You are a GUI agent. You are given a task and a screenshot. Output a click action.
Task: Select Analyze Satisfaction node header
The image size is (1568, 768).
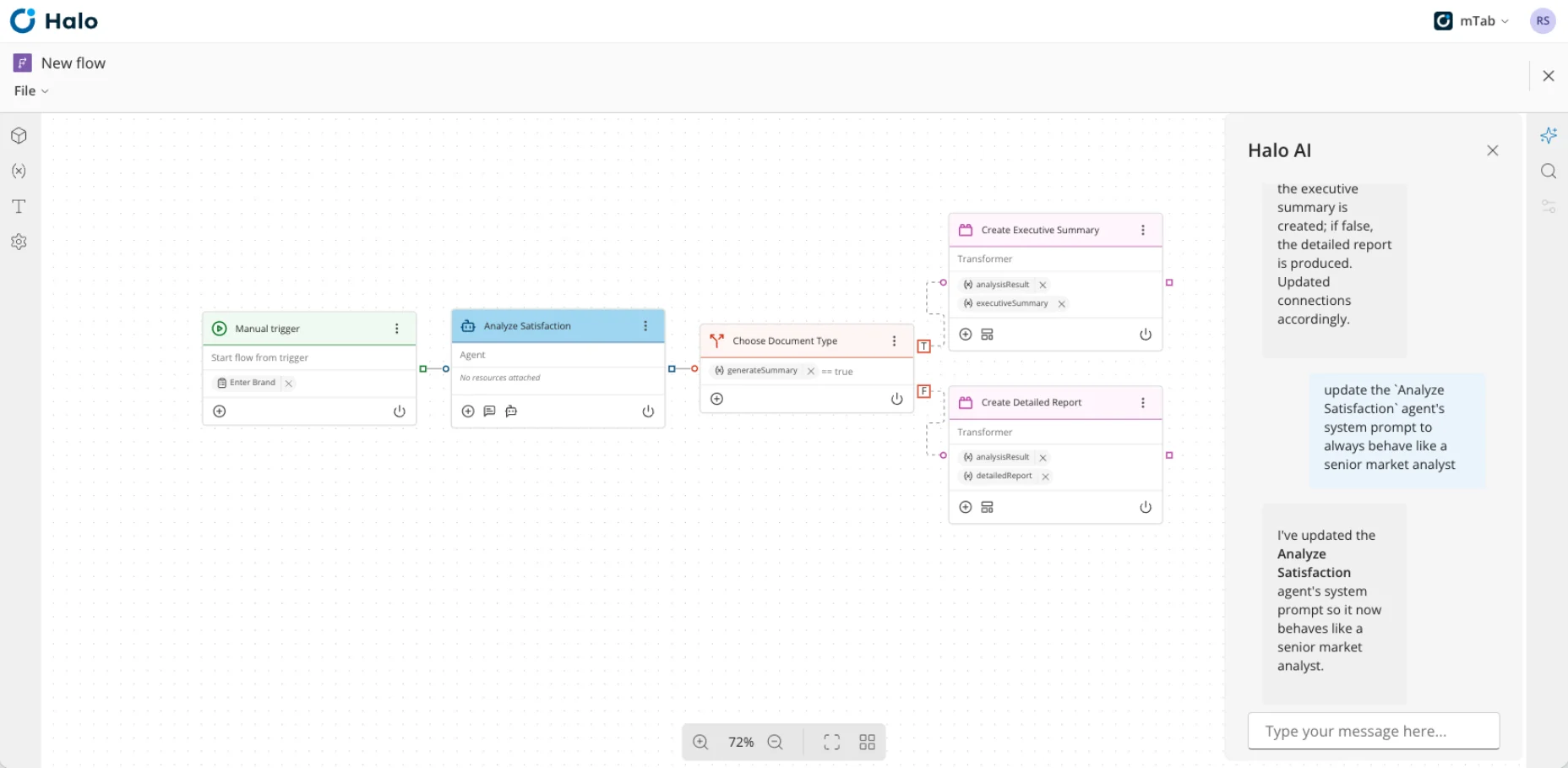pyautogui.click(x=558, y=326)
